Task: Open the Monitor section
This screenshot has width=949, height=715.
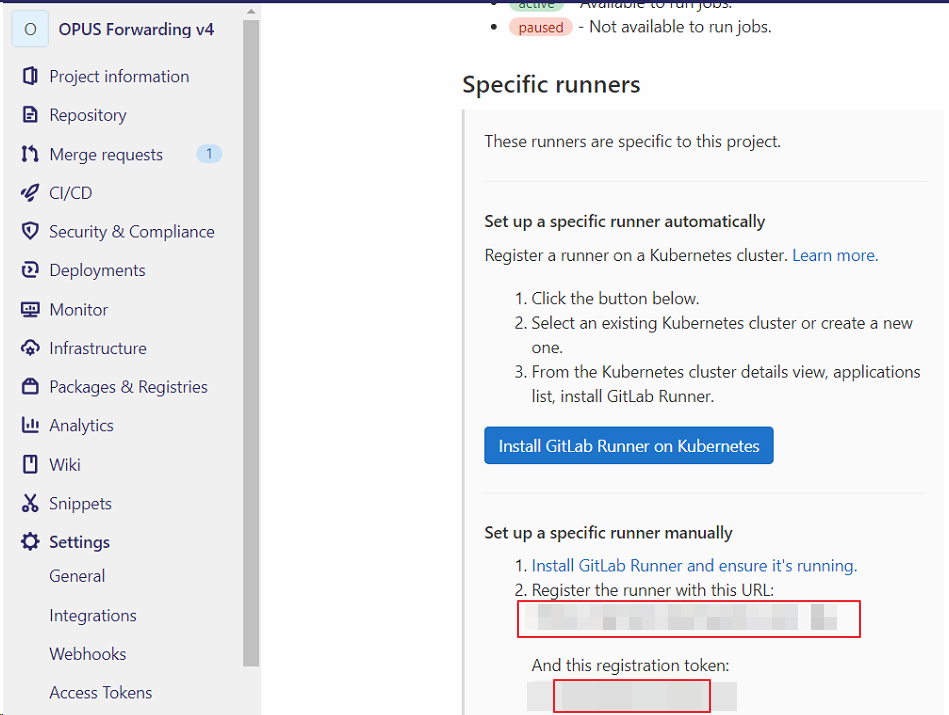Action: (x=79, y=309)
